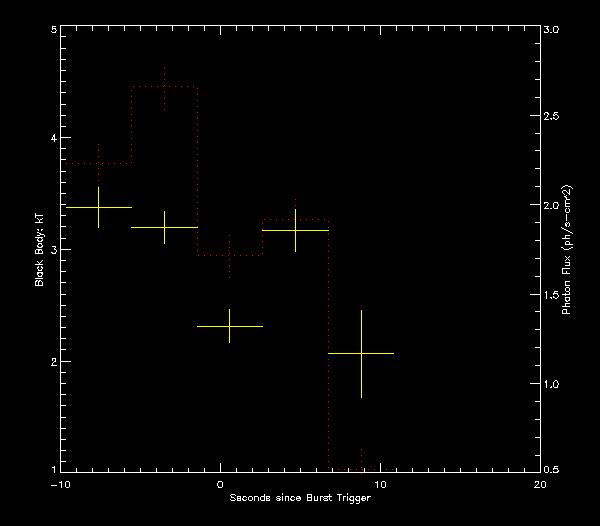Image resolution: width=600 pixels, height=526 pixels.
Task: Select the right axis tick label '1.5'
Action: point(552,295)
